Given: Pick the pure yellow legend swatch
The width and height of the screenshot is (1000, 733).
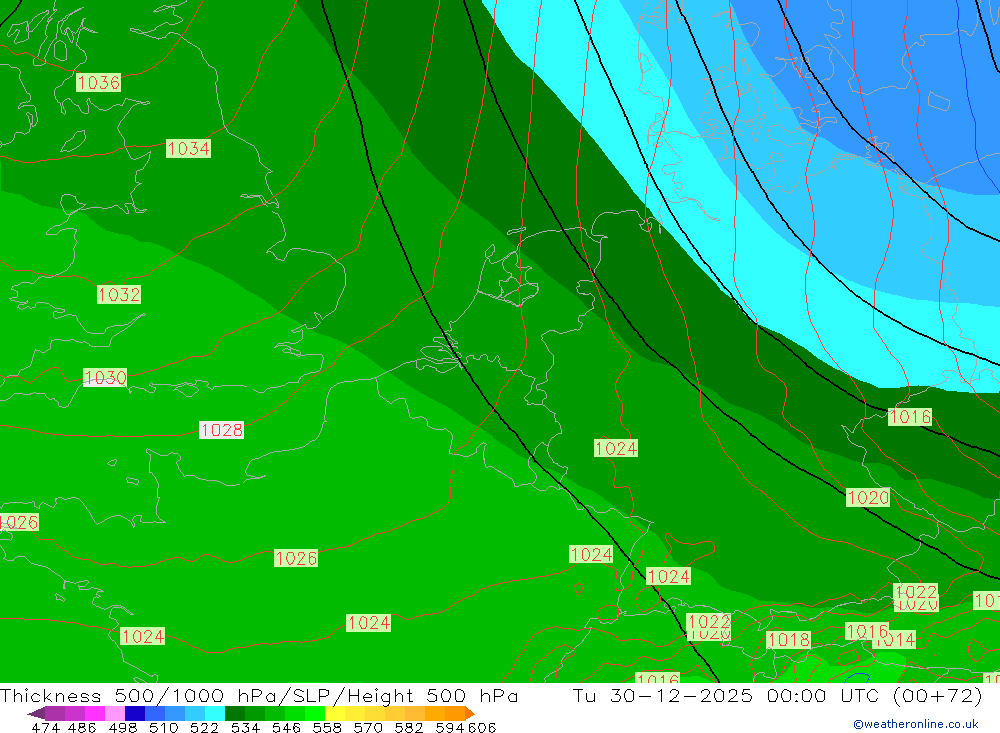Looking at the screenshot, I should (x=335, y=713).
